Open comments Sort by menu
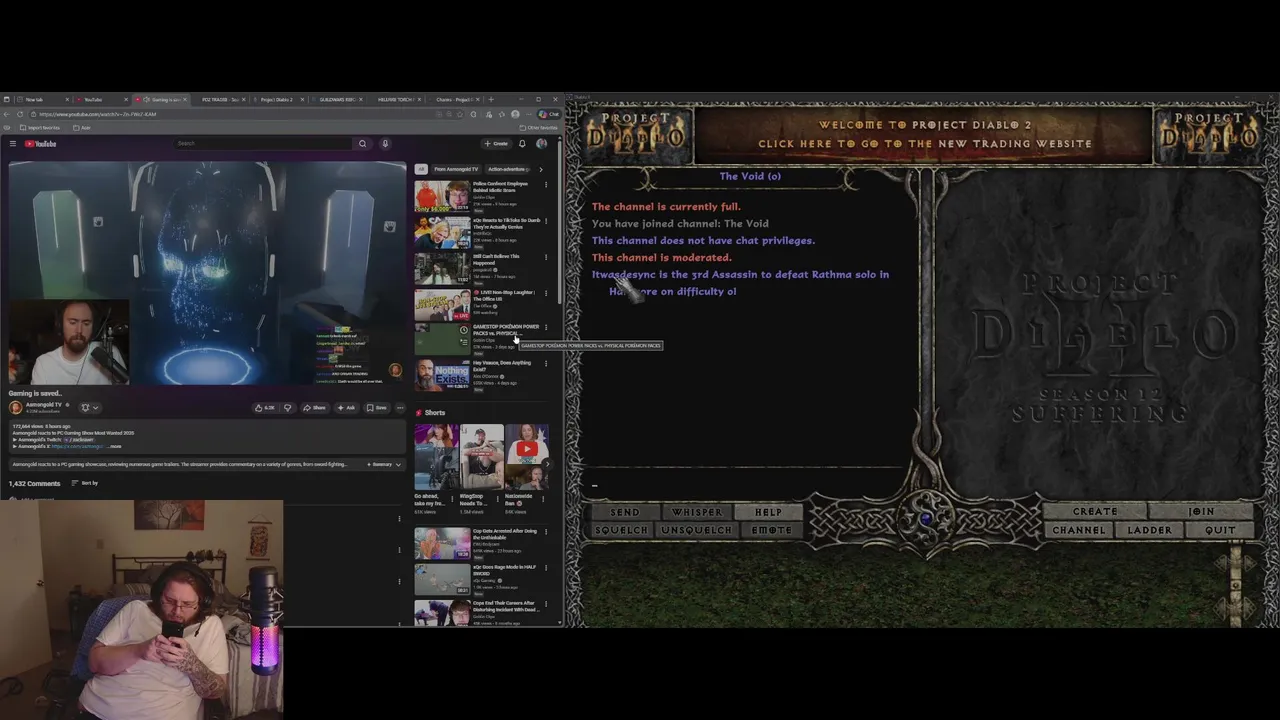Viewport: 1280px width, 720px height. click(85, 483)
